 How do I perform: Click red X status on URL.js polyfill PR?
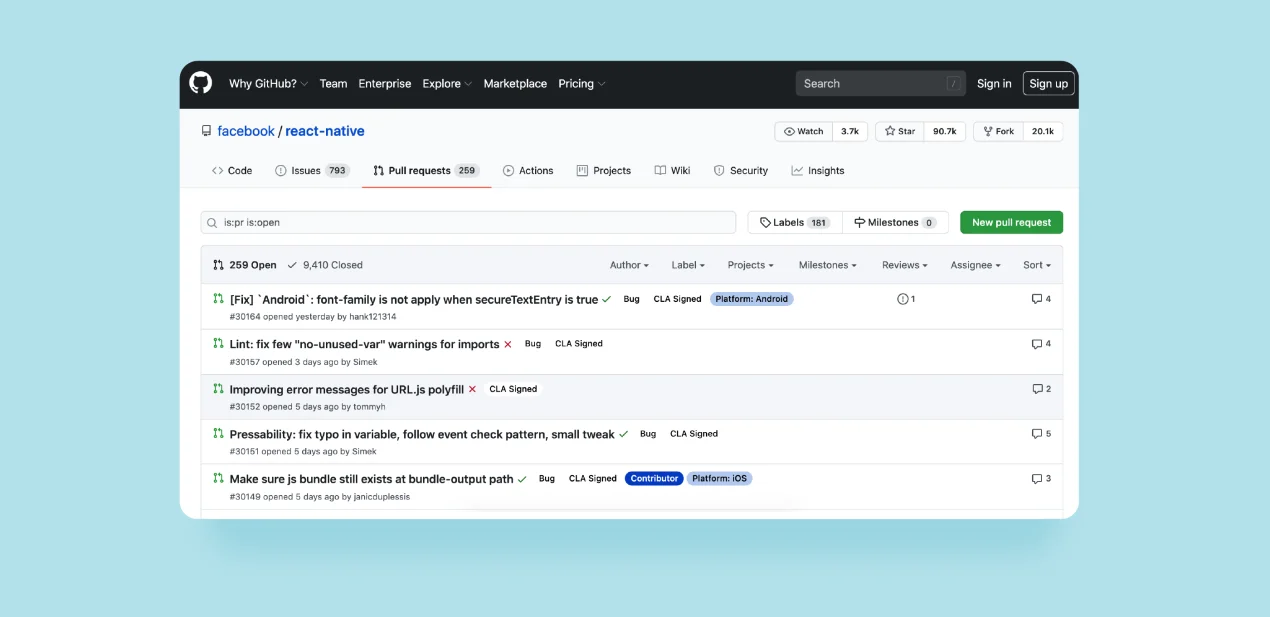tap(472, 389)
